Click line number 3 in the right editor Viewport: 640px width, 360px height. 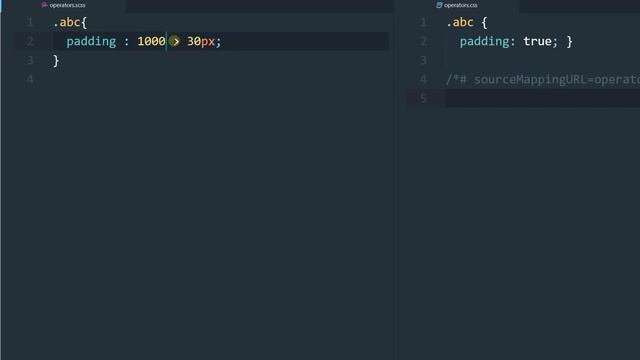pos(423,60)
